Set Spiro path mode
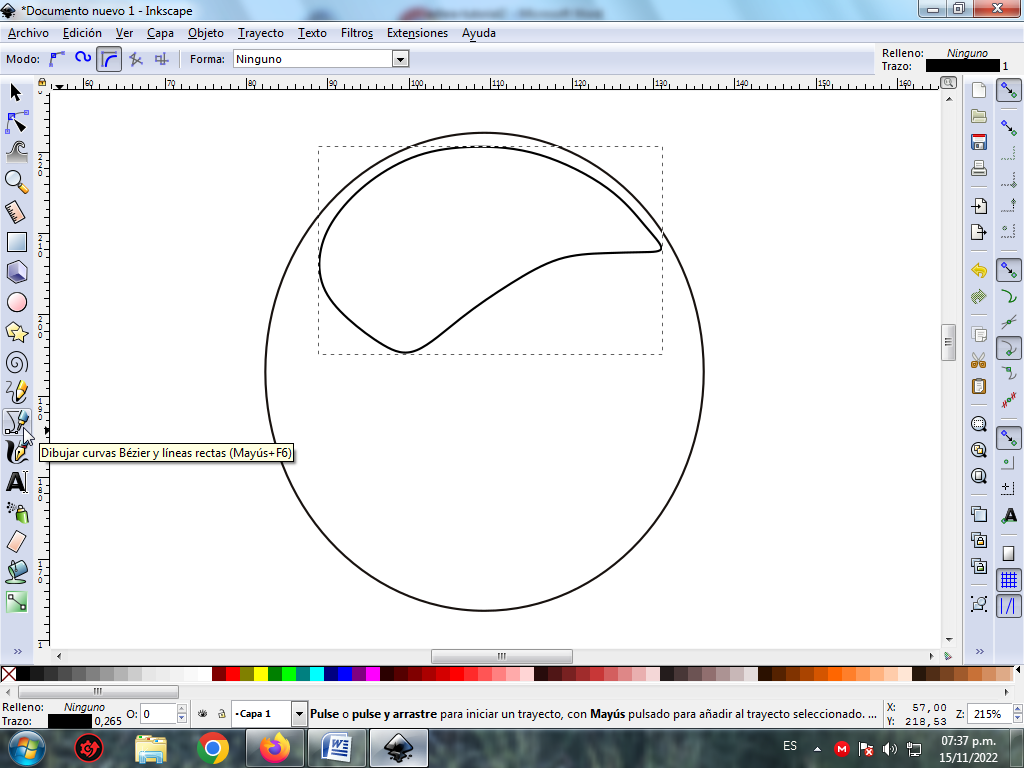Viewport: 1024px width, 768px height. coord(83,59)
